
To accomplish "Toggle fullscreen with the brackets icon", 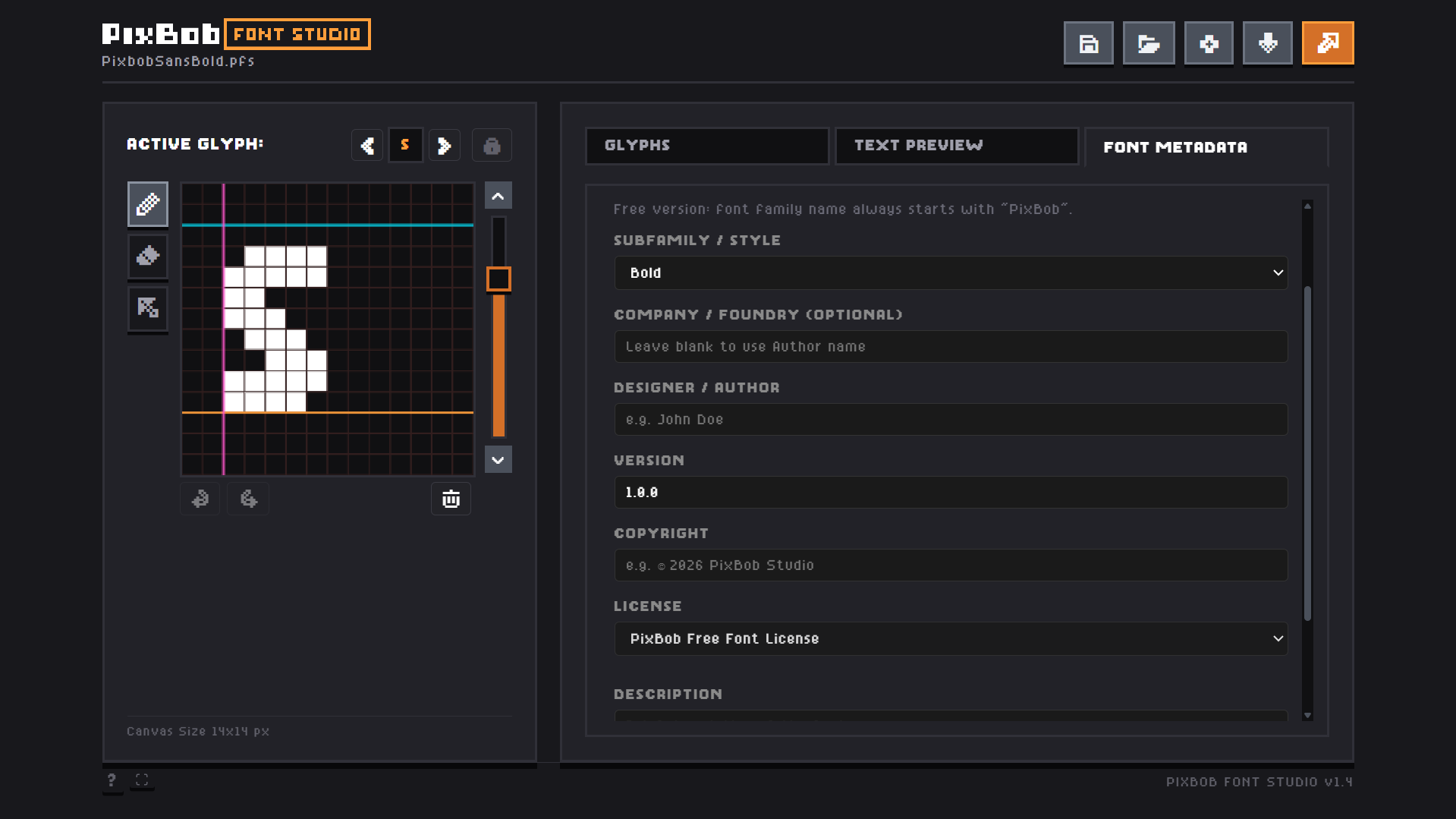I will (142, 780).
